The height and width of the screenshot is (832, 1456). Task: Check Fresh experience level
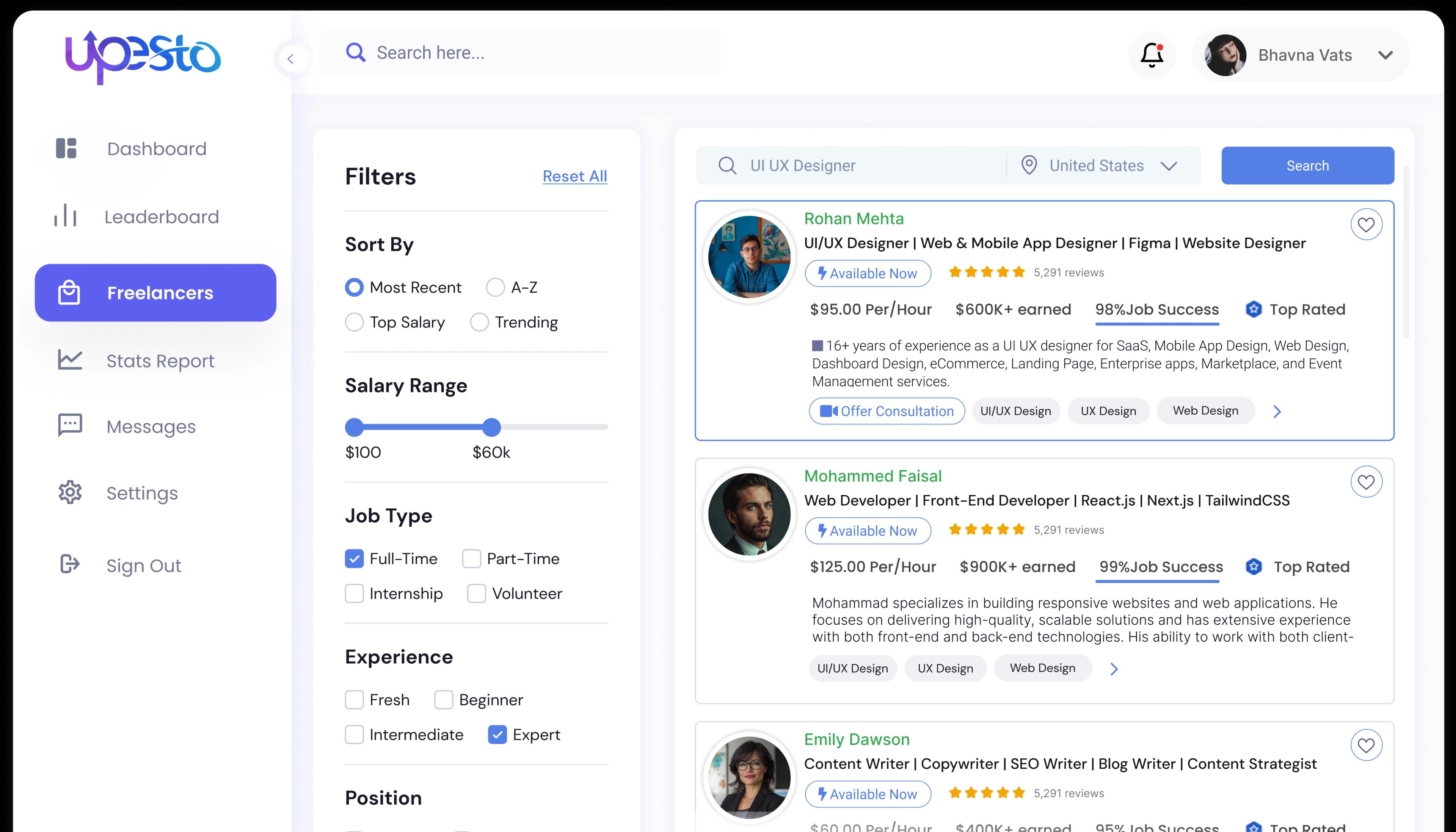354,699
